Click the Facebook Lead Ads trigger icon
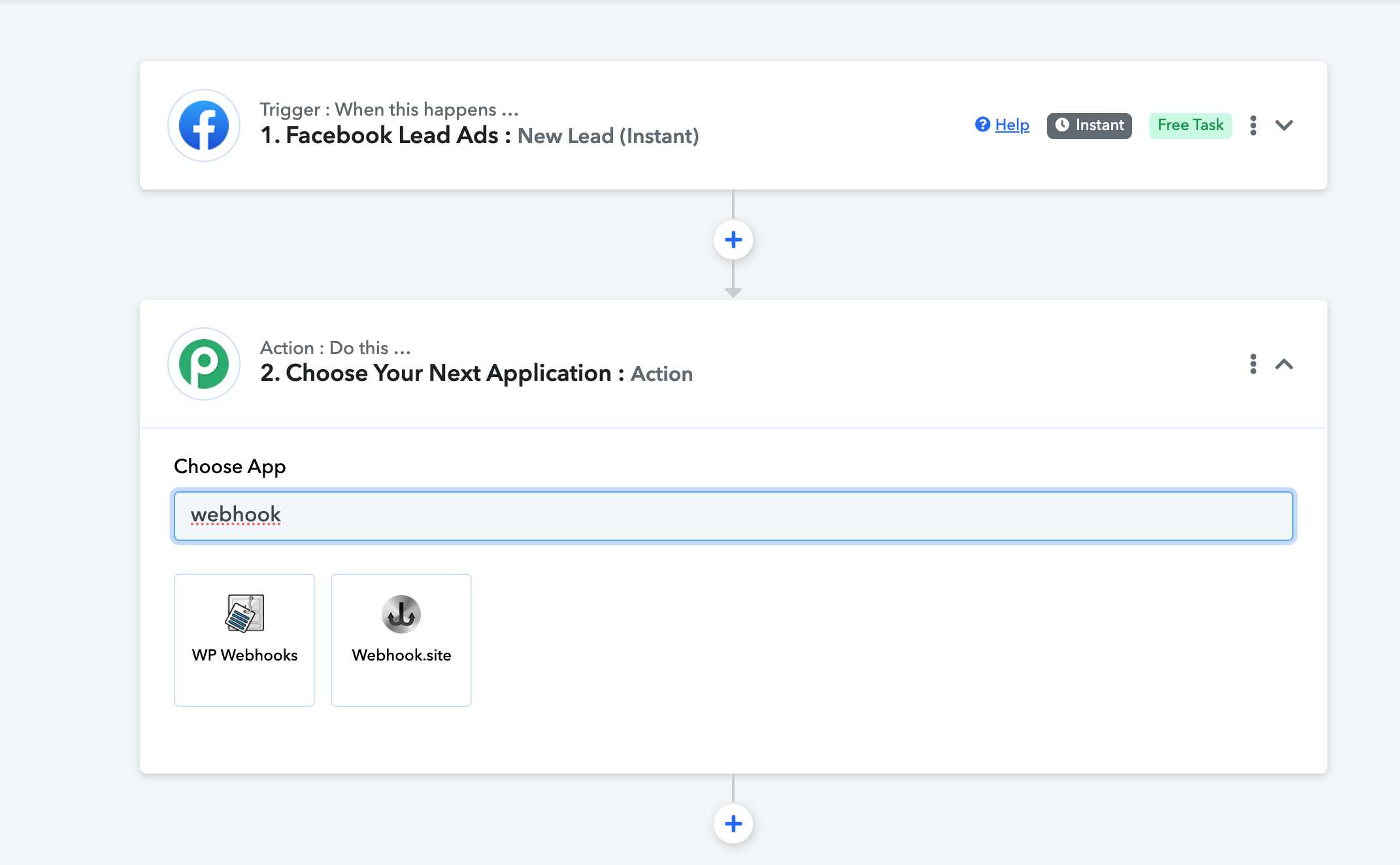The height and width of the screenshot is (865, 1400). point(204,125)
